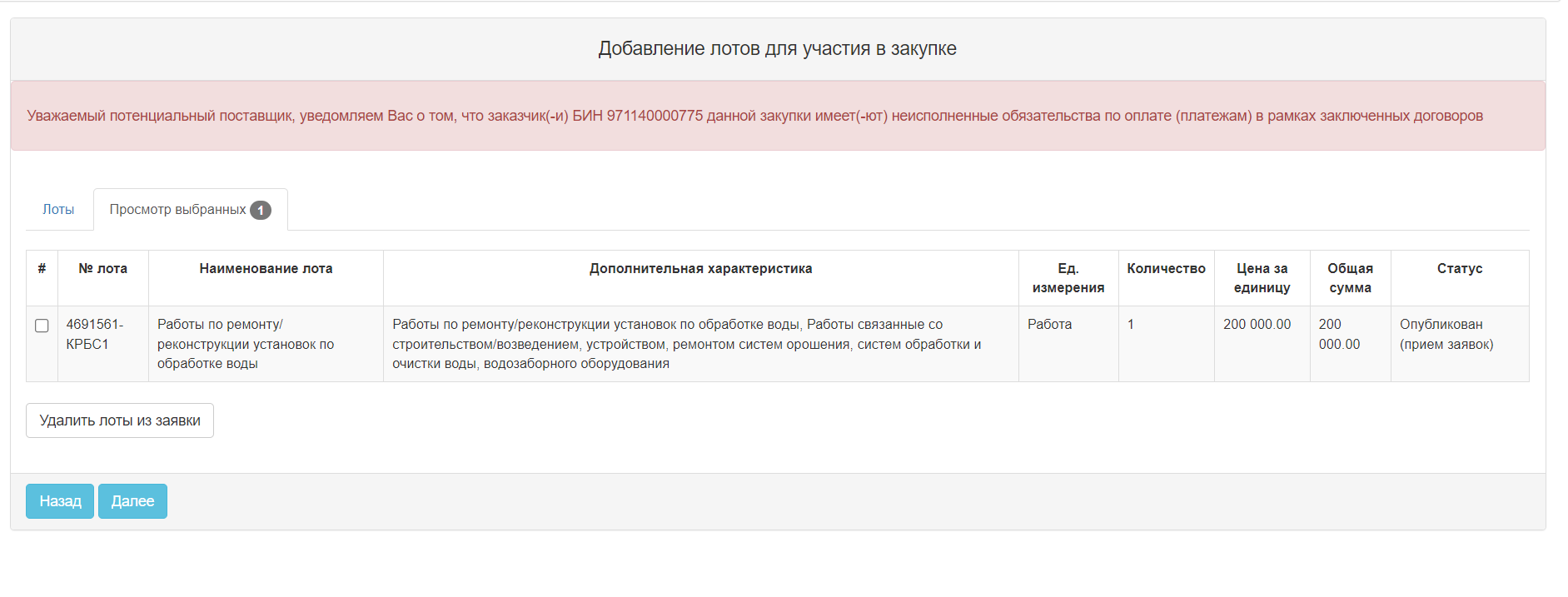The width and height of the screenshot is (1568, 597).
Task: Click the Общая сумма column header
Action: 1350,278
